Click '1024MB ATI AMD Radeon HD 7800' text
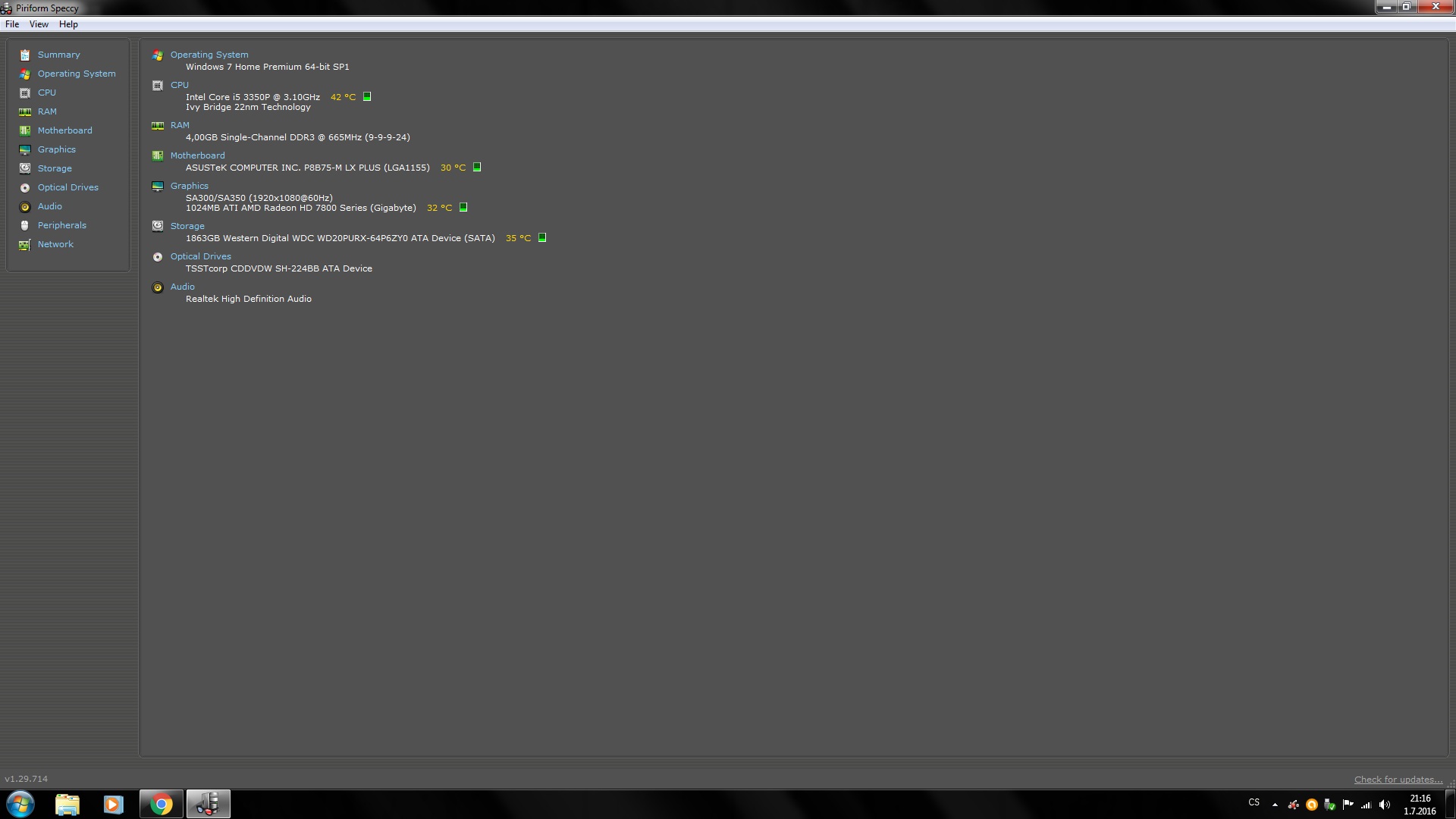Image resolution: width=1456 pixels, height=819 pixels. [x=276, y=208]
